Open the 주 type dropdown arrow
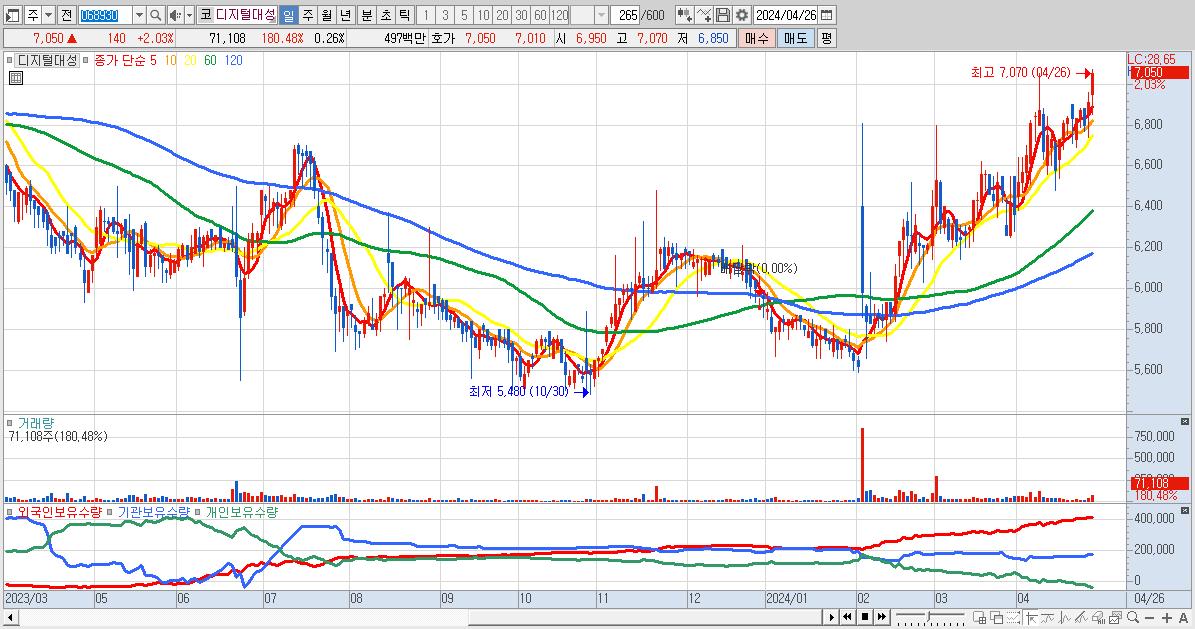The height and width of the screenshot is (629, 1195). coord(49,15)
